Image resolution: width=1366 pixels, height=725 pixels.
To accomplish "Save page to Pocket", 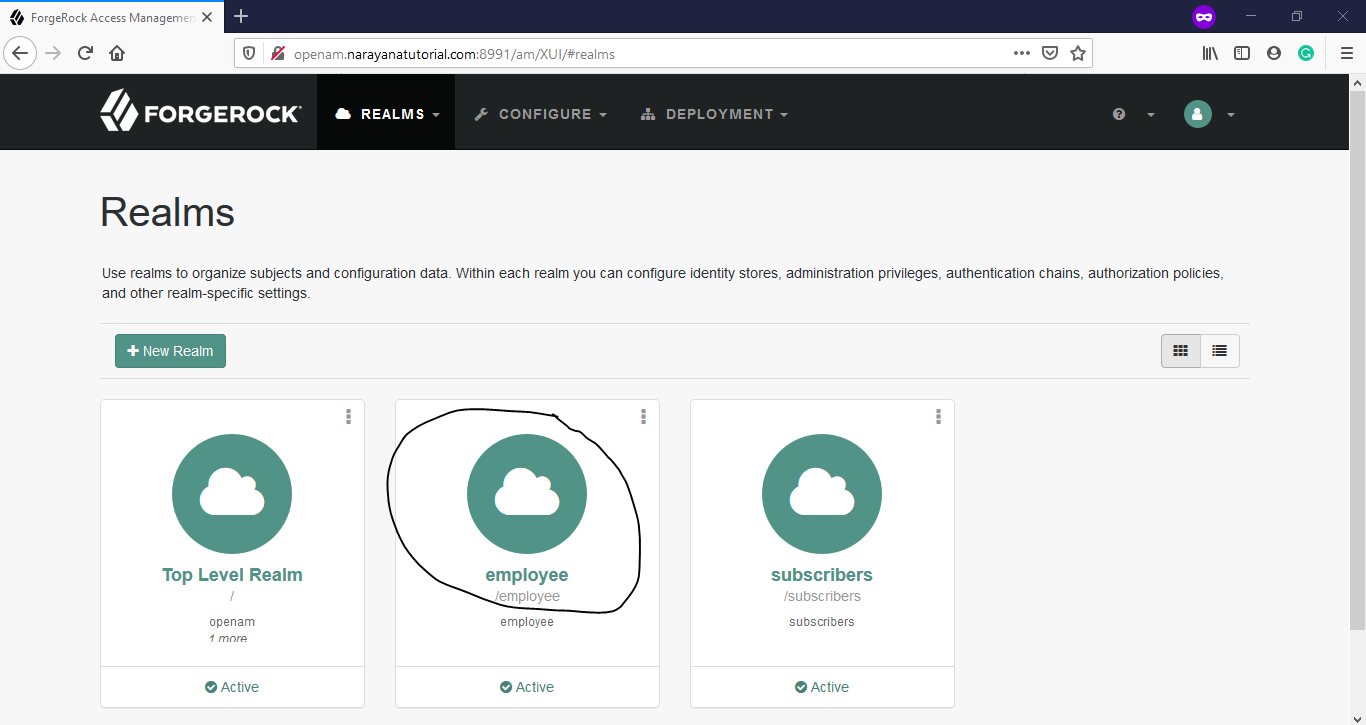I will tap(1049, 54).
